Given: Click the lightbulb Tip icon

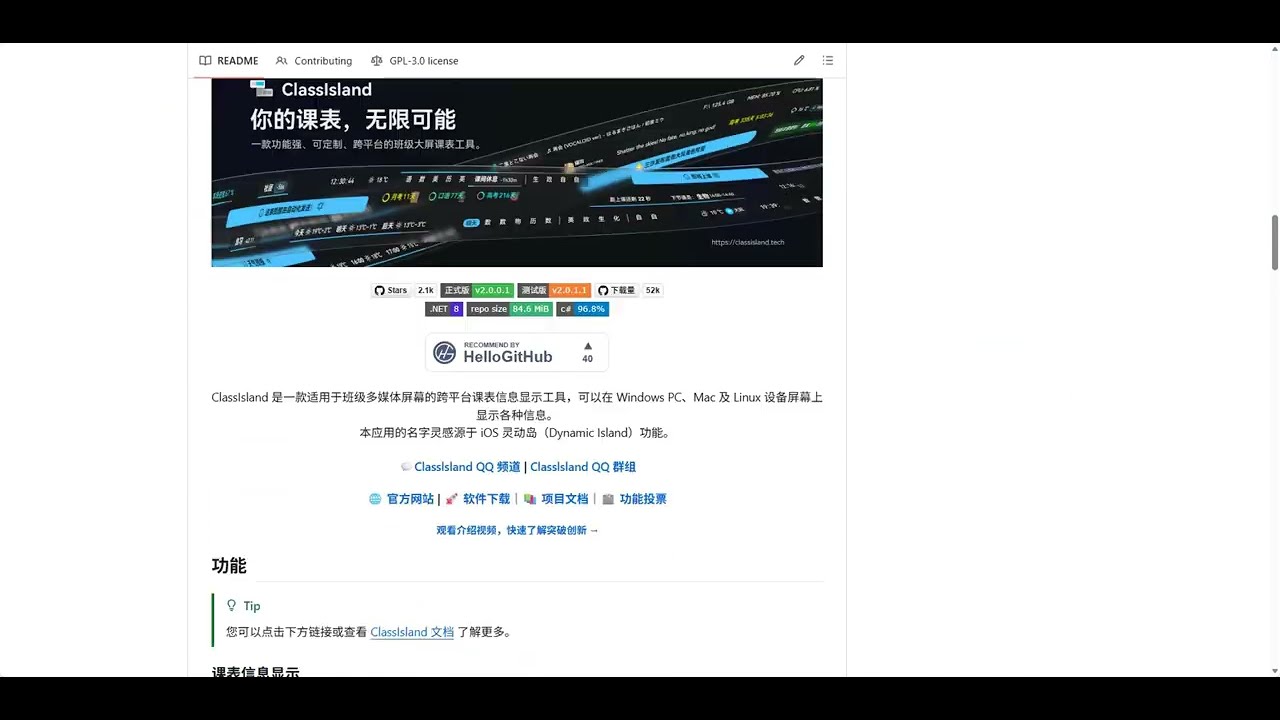Looking at the screenshot, I should tap(232, 606).
